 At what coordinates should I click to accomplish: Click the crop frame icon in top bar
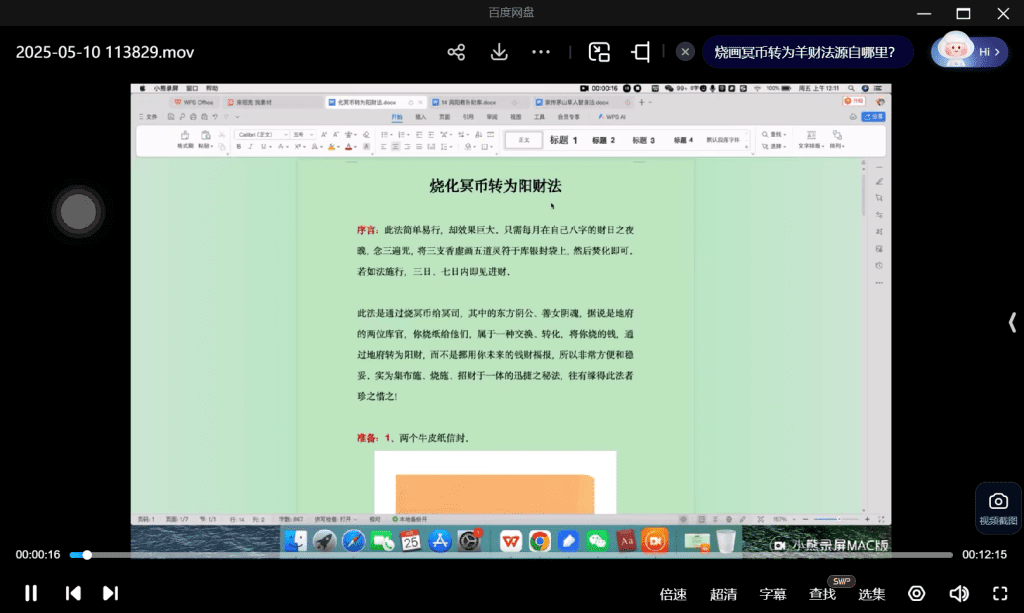(641, 52)
